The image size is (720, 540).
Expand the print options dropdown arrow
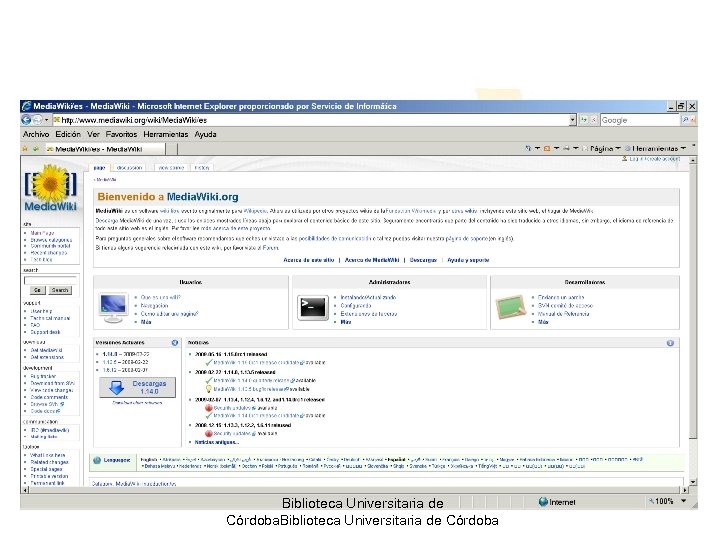coord(576,148)
